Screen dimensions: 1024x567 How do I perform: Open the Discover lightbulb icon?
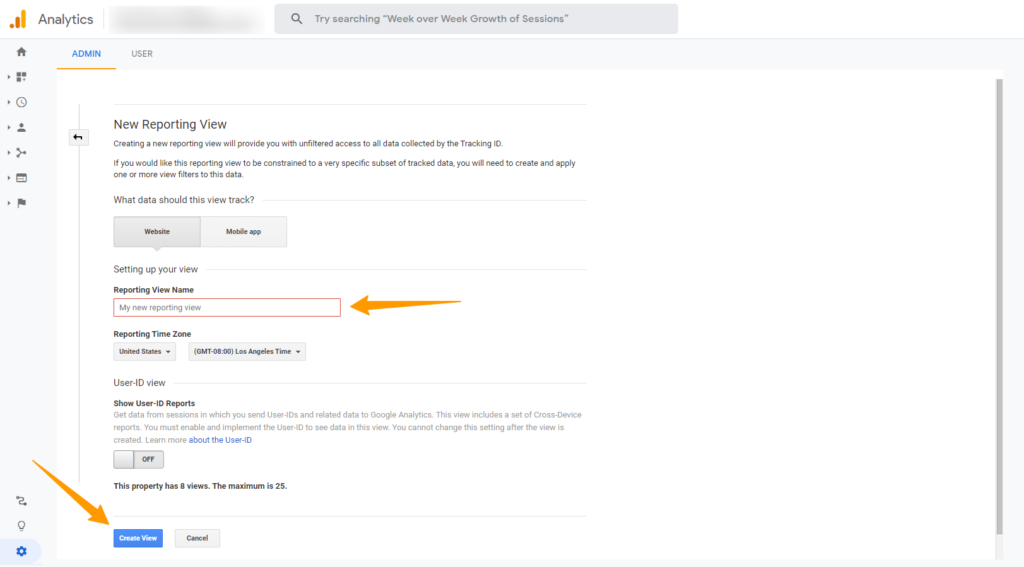pos(22,526)
